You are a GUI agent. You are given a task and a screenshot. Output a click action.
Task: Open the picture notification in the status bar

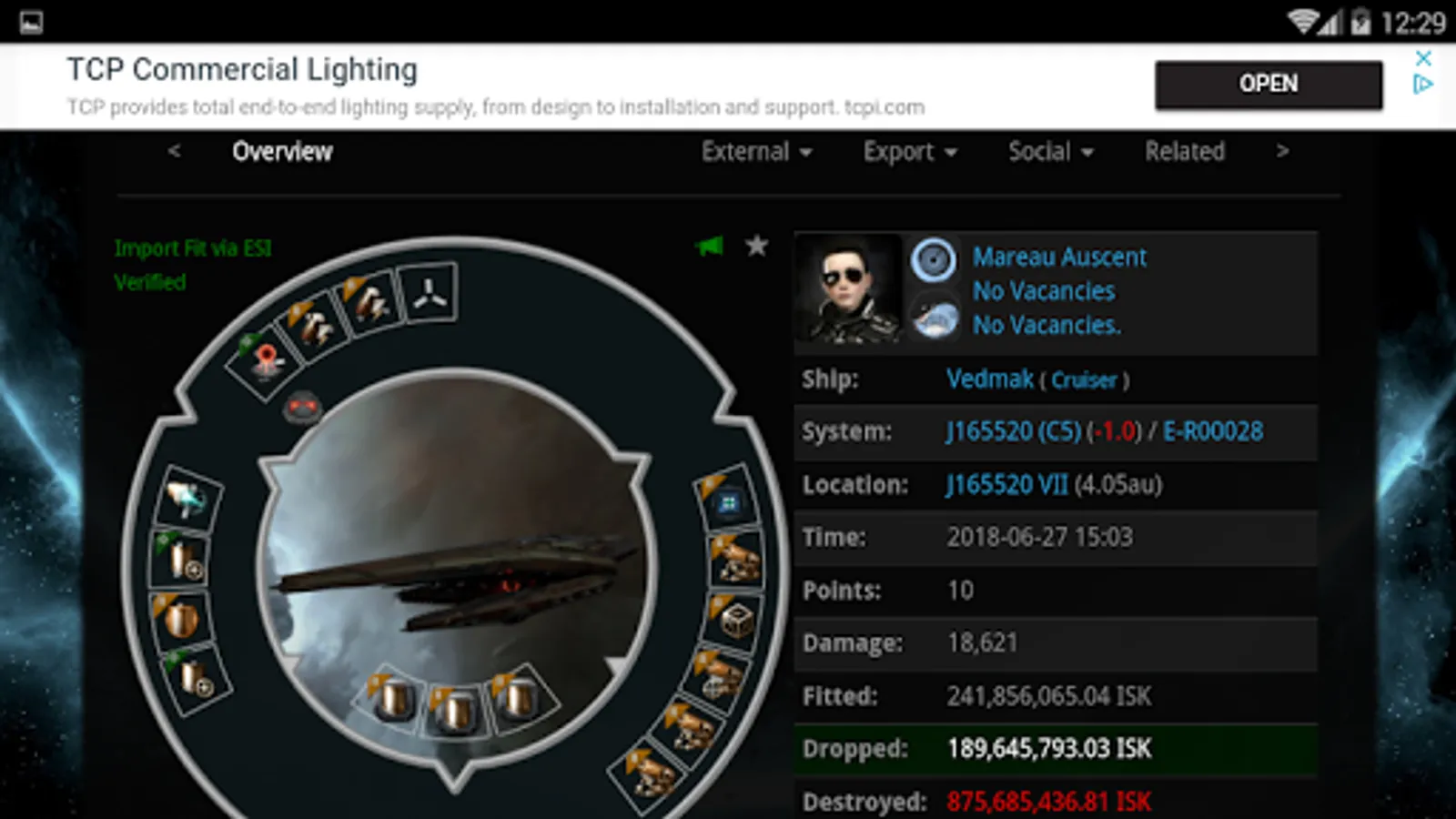click(x=31, y=22)
